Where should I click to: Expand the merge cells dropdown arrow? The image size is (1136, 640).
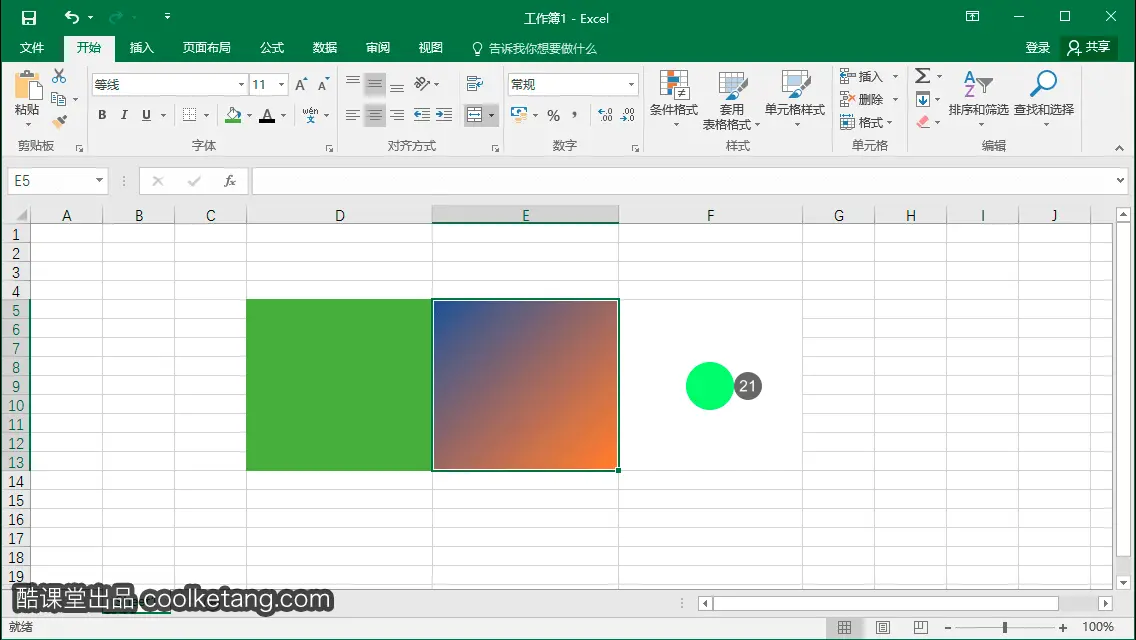click(491, 115)
